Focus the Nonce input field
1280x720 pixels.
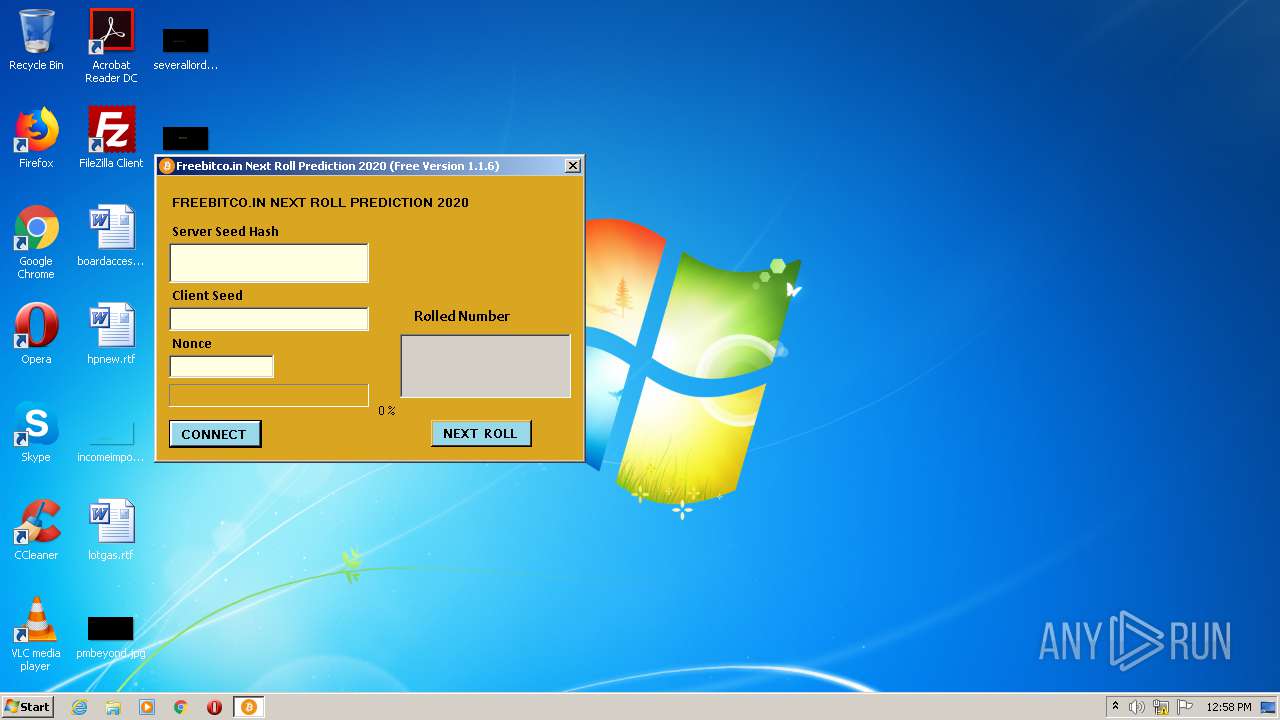(221, 367)
